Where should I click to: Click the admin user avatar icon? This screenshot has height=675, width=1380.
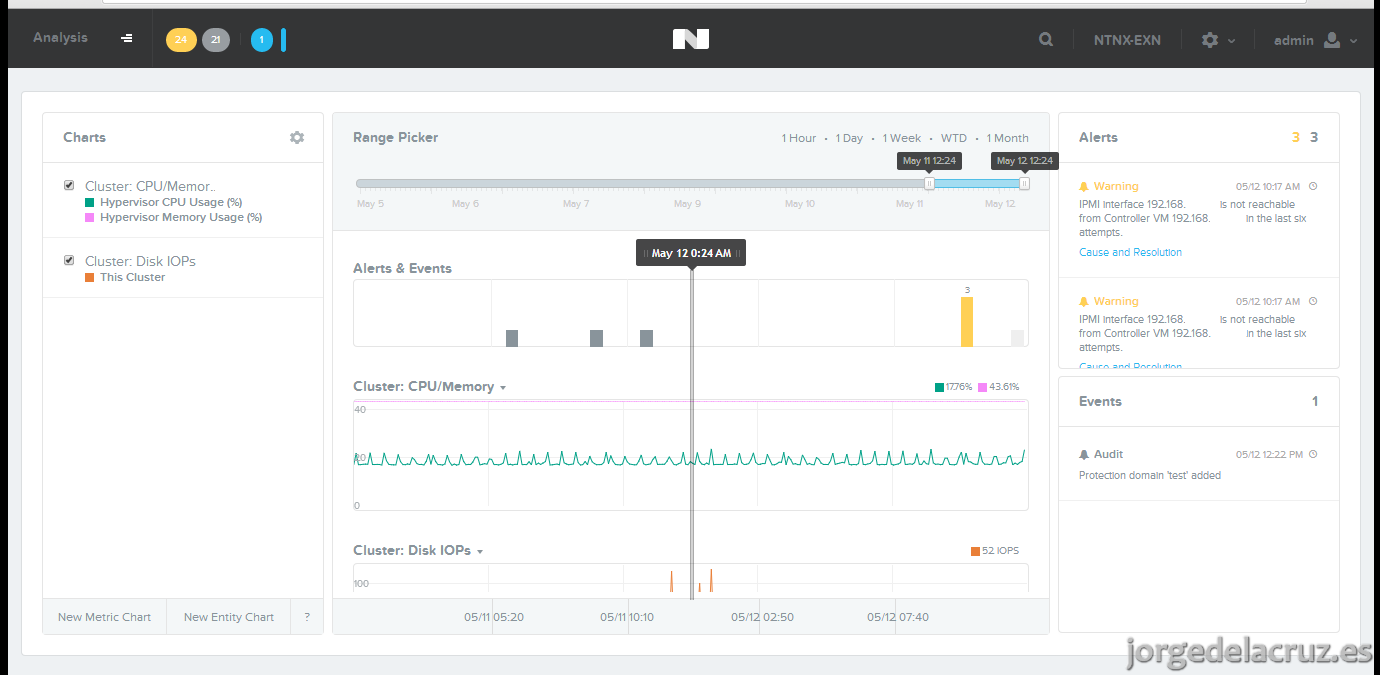click(x=1331, y=40)
